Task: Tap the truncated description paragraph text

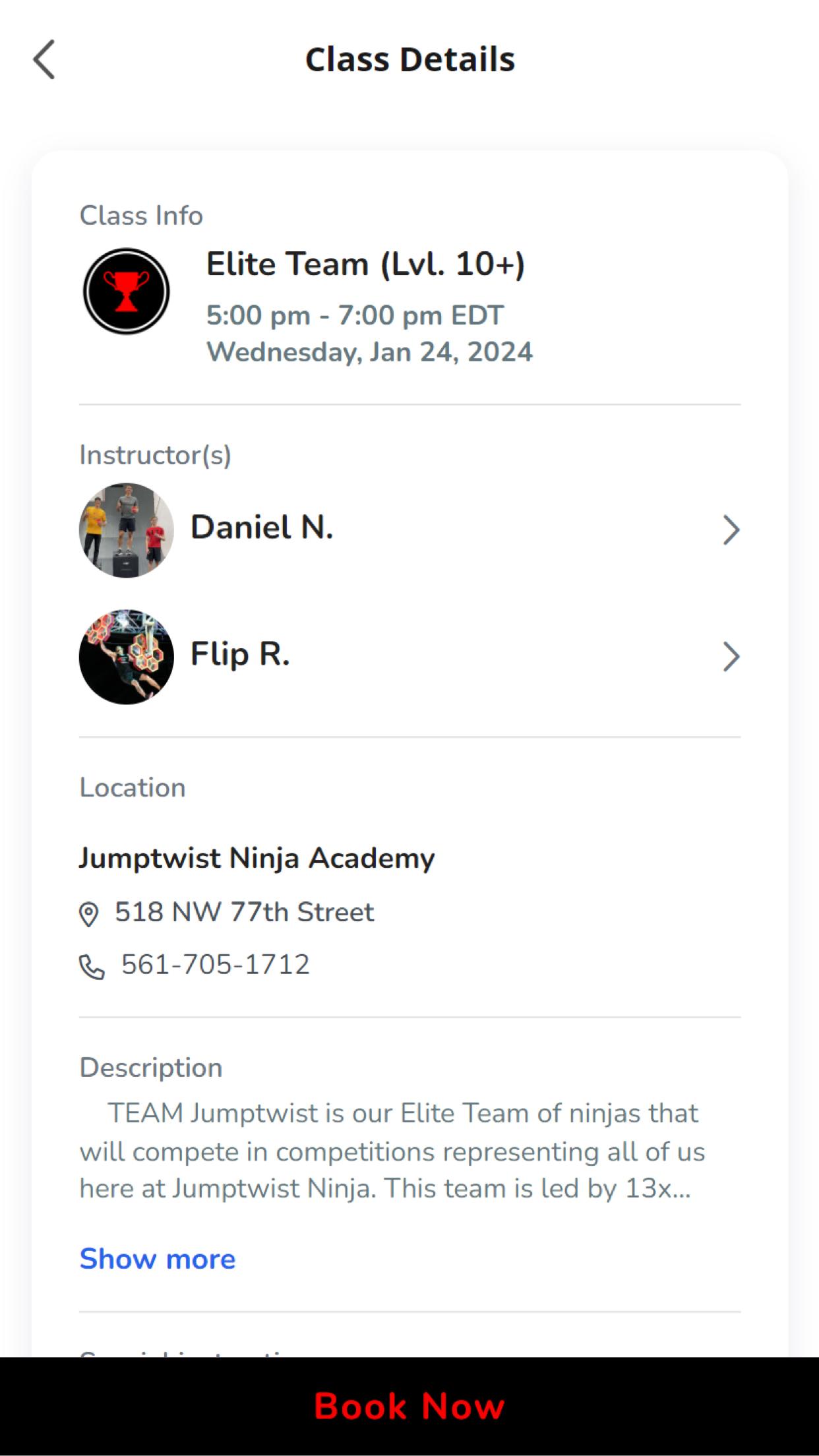Action: 392,1151
